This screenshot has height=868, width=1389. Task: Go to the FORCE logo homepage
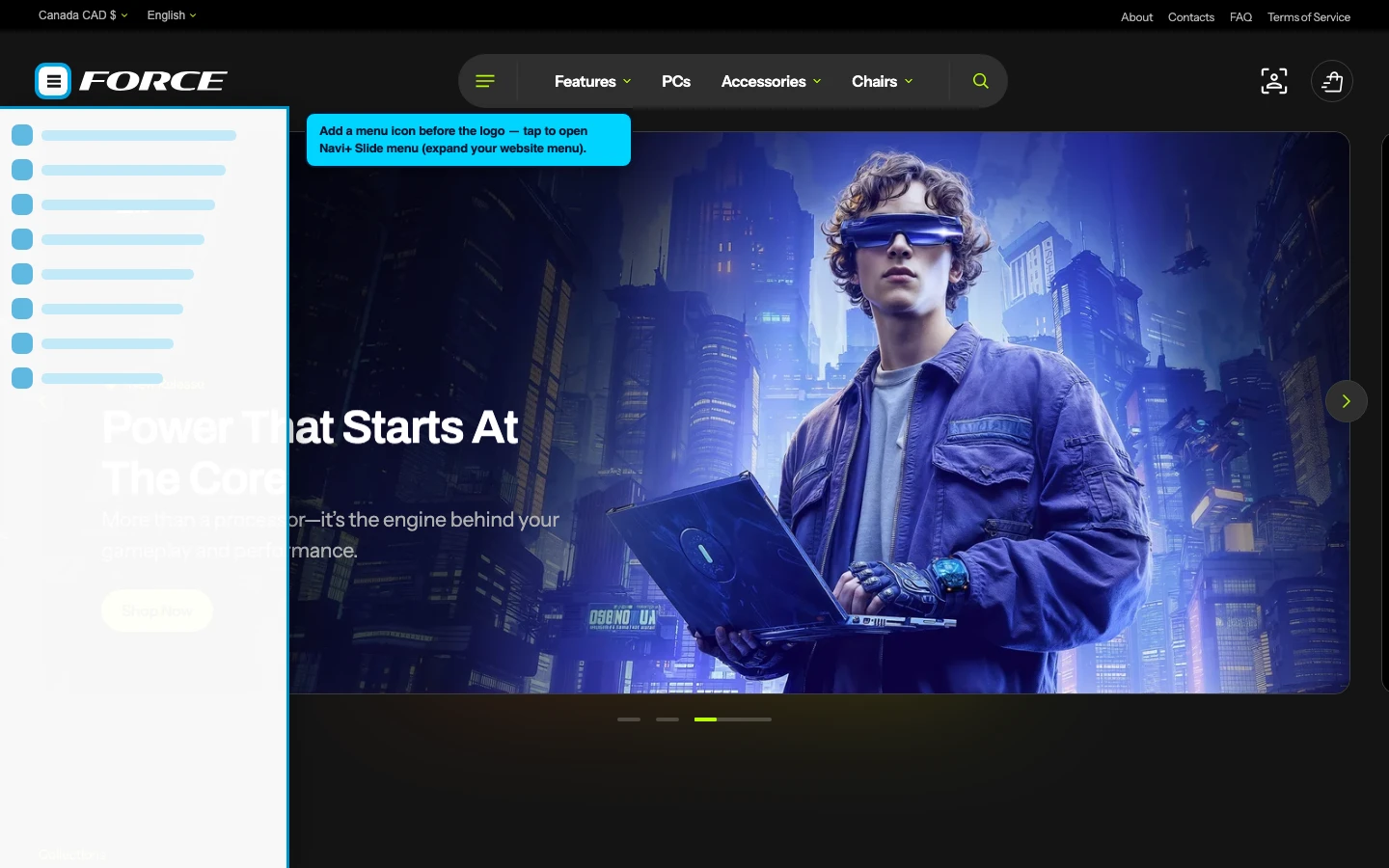tap(153, 81)
